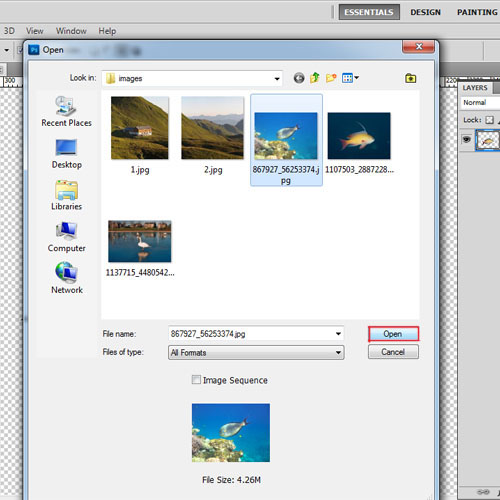
Task: Open the Files of type dropdown
Action: (256, 352)
